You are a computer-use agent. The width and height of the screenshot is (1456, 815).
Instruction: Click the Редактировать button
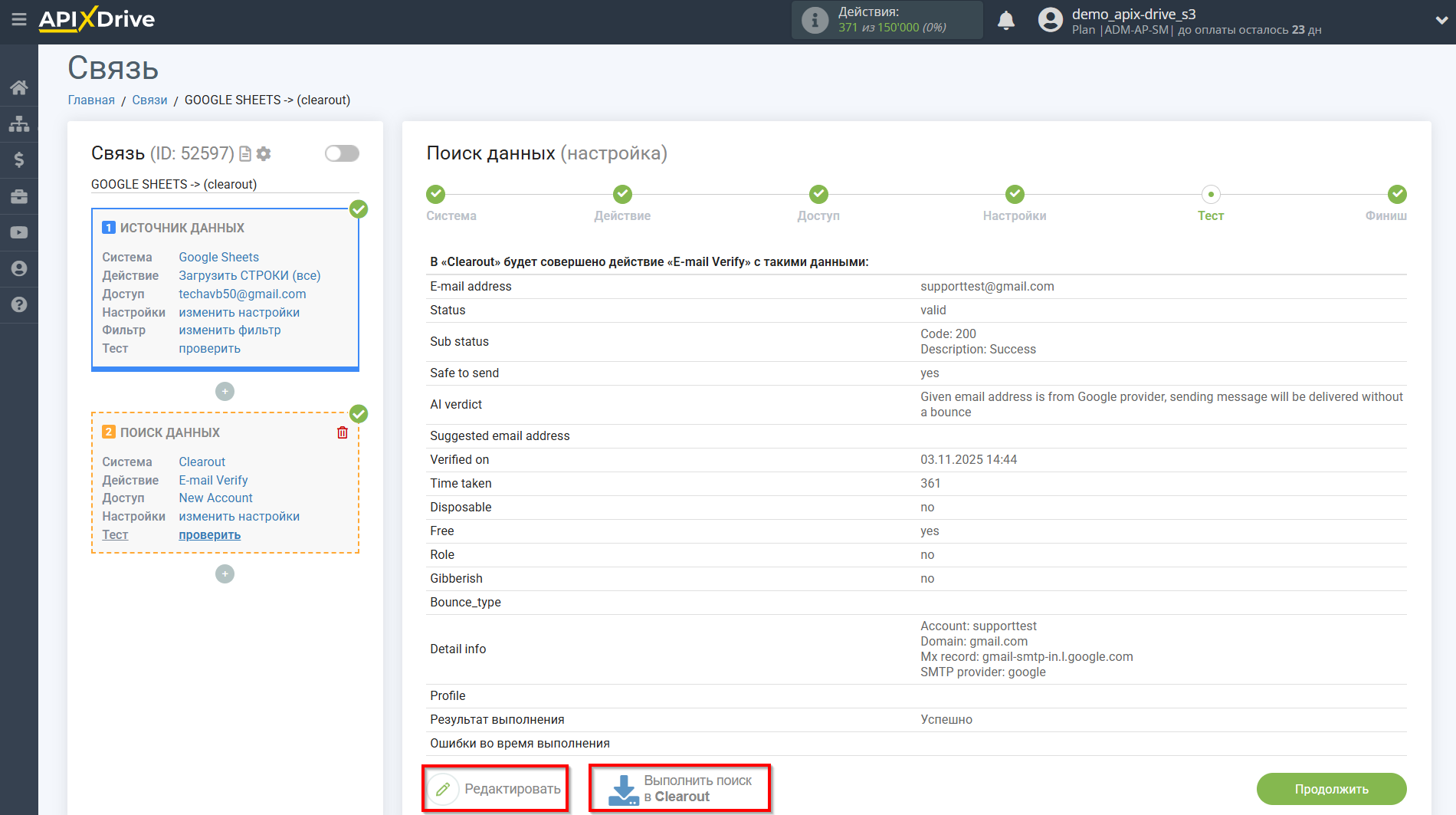(496, 789)
